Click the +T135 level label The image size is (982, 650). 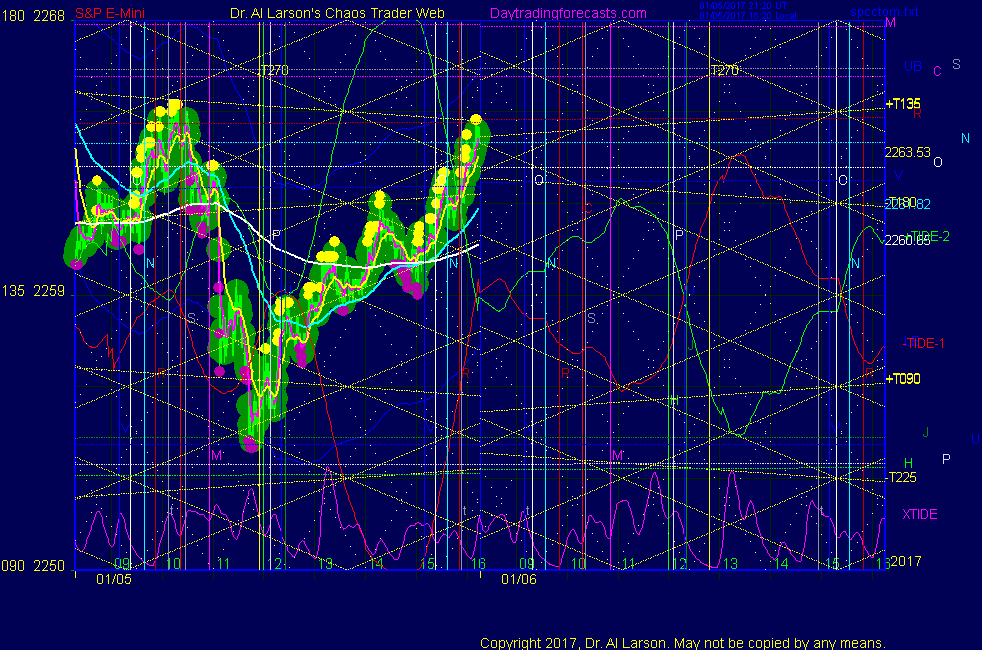pyautogui.click(x=903, y=104)
